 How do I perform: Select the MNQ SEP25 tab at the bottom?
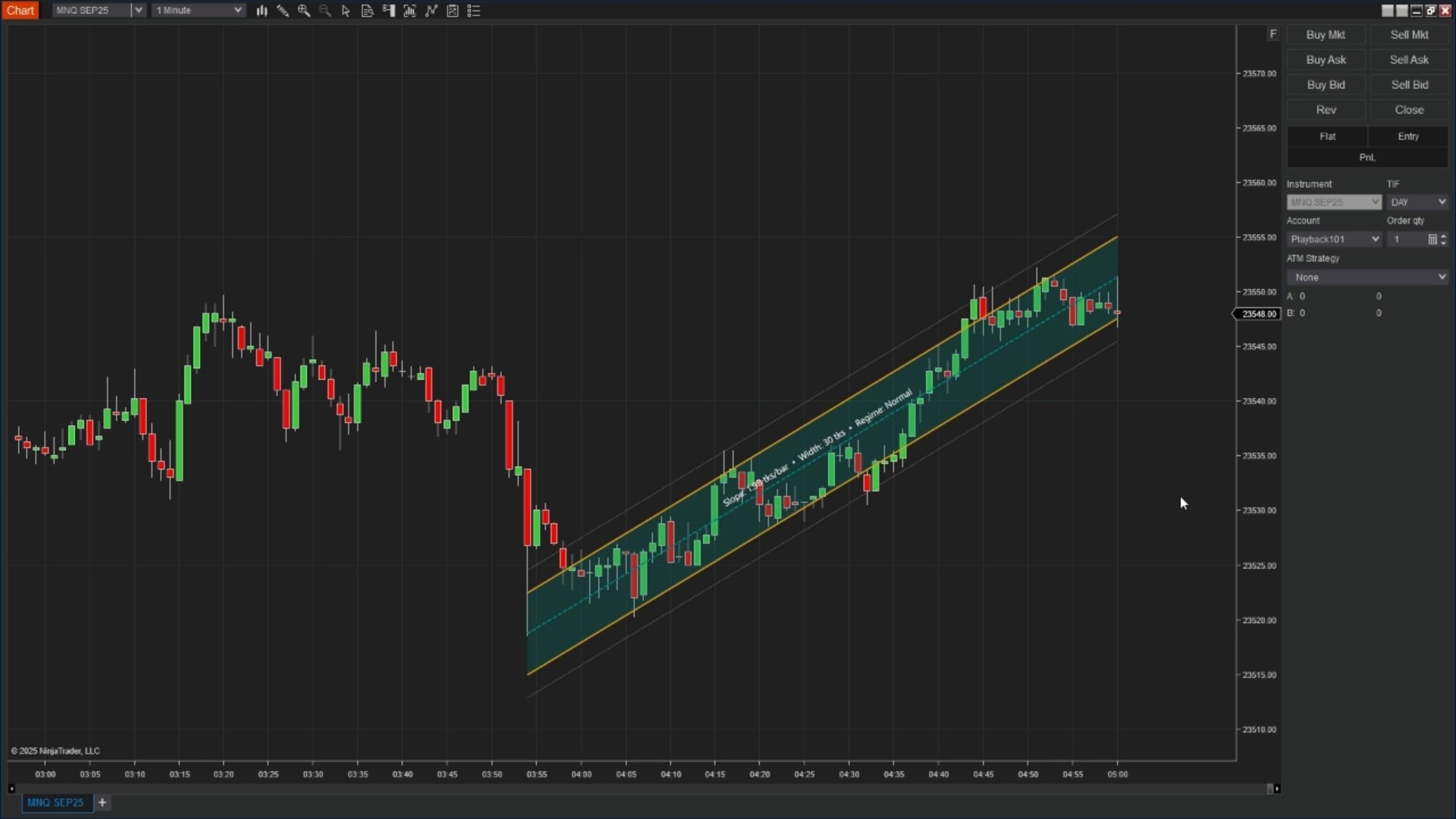pyautogui.click(x=56, y=802)
